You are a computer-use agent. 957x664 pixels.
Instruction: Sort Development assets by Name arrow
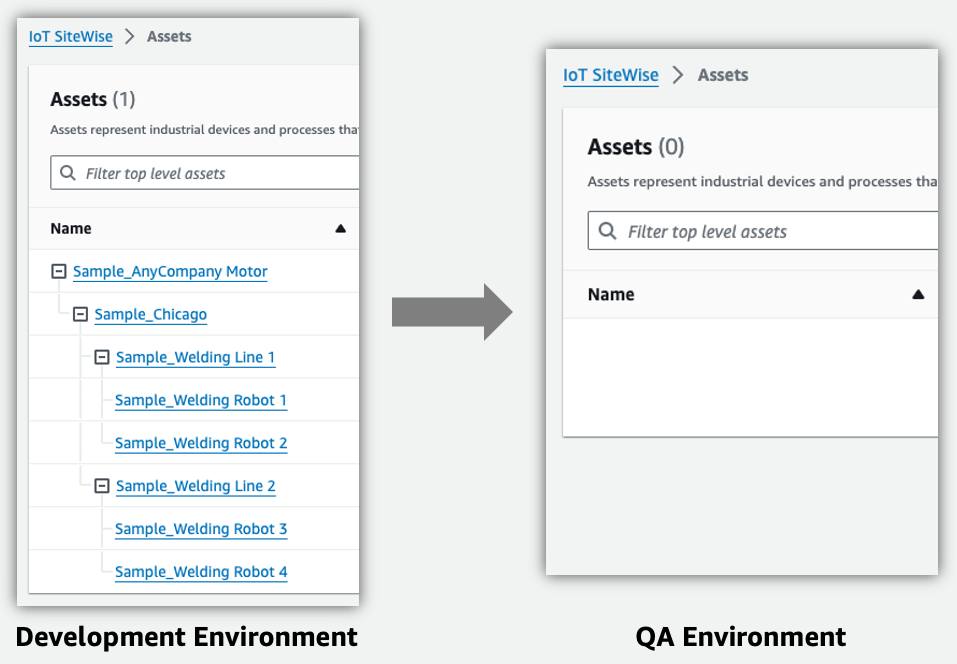[x=340, y=229]
